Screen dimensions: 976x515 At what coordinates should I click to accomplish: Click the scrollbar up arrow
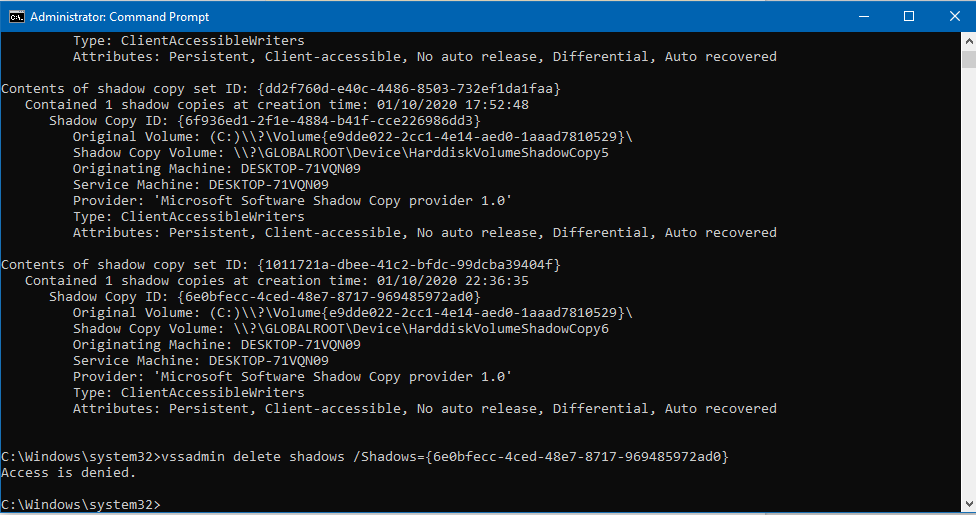pos(969,42)
